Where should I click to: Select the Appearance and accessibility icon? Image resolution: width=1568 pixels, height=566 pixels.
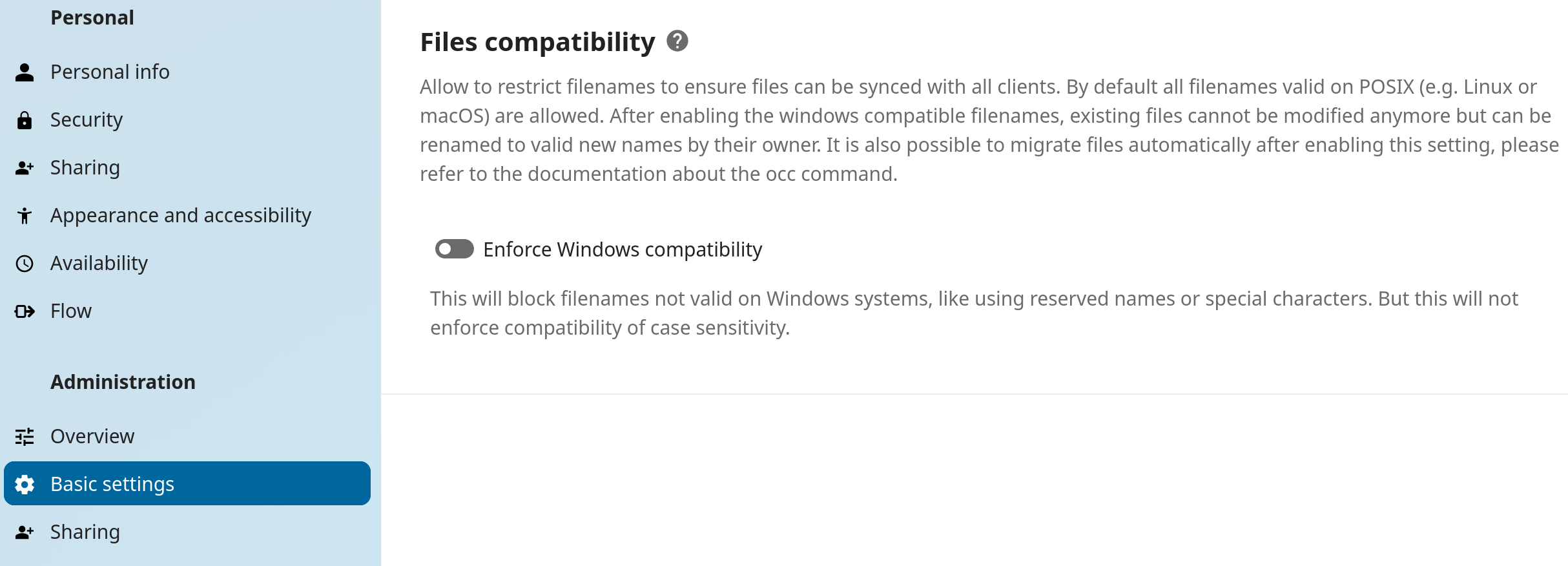(25, 215)
